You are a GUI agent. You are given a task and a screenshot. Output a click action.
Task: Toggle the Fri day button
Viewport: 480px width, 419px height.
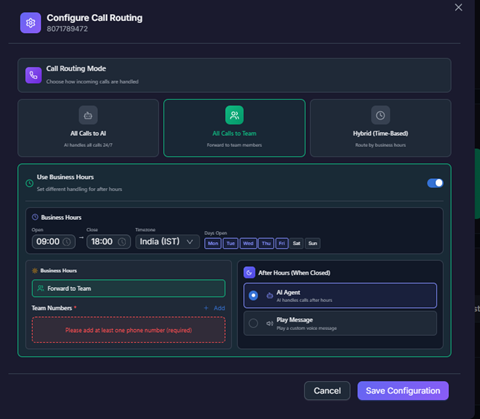282,243
